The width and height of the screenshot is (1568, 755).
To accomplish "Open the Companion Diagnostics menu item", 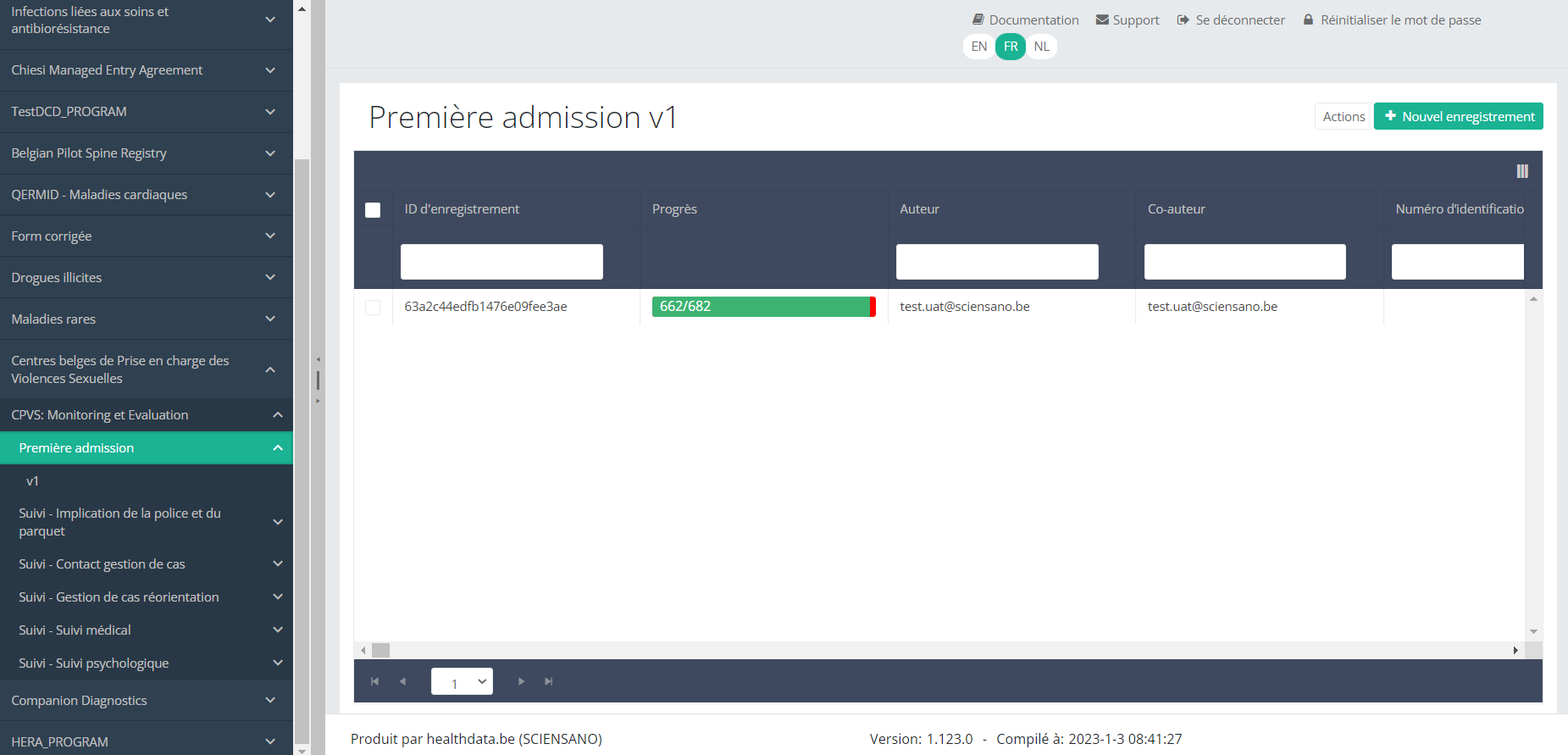I will coord(146,701).
